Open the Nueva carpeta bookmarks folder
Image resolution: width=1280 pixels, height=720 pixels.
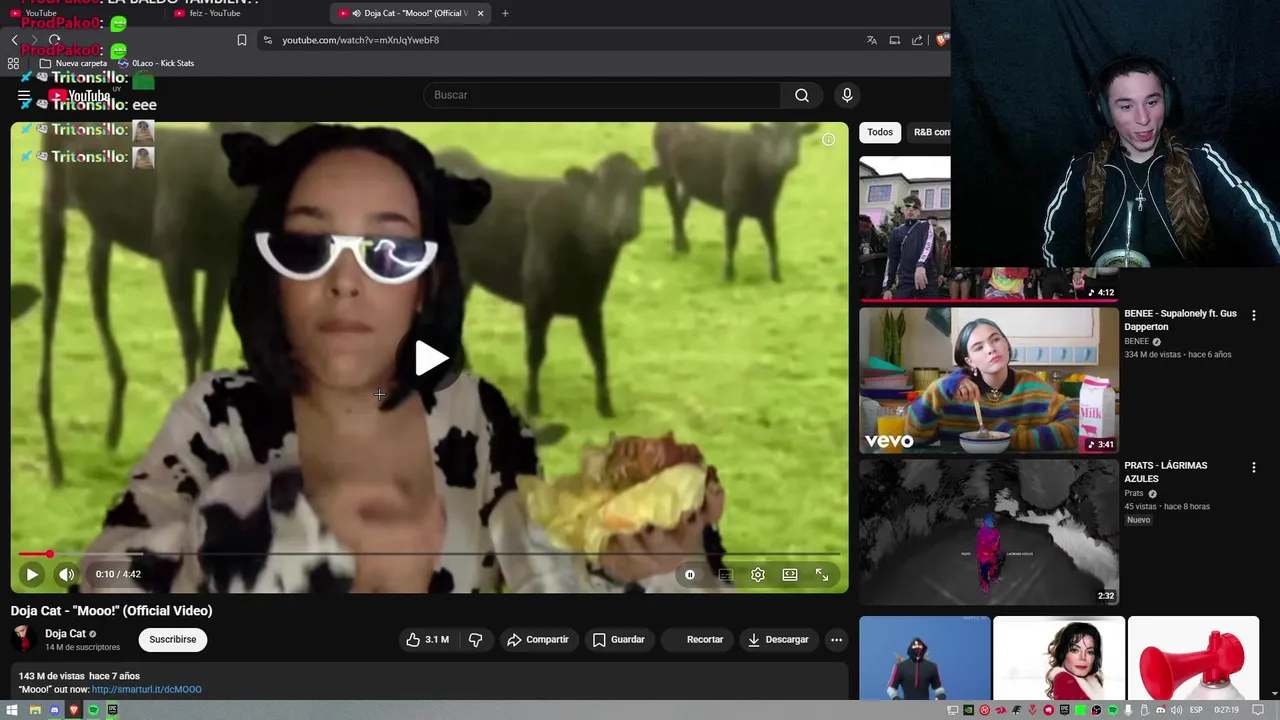pyautogui.click(x=73, y=63)
